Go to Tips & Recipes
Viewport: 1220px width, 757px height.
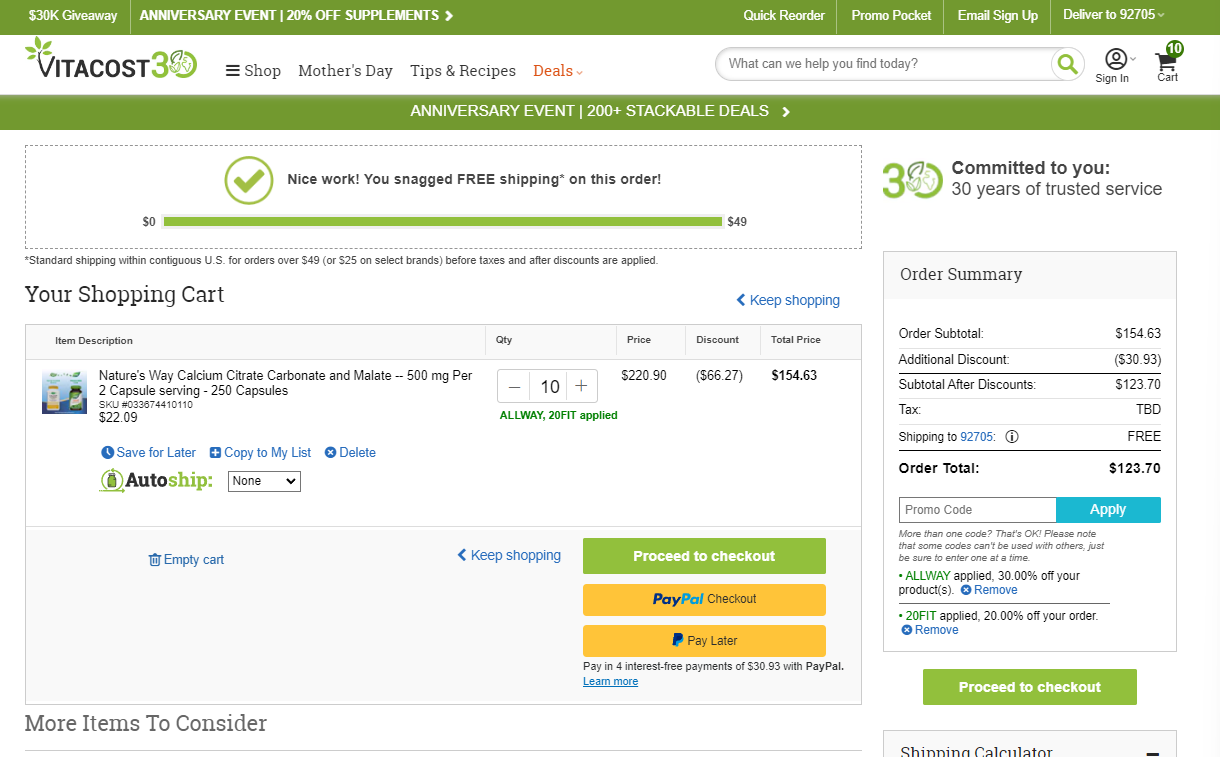[463, 71]
